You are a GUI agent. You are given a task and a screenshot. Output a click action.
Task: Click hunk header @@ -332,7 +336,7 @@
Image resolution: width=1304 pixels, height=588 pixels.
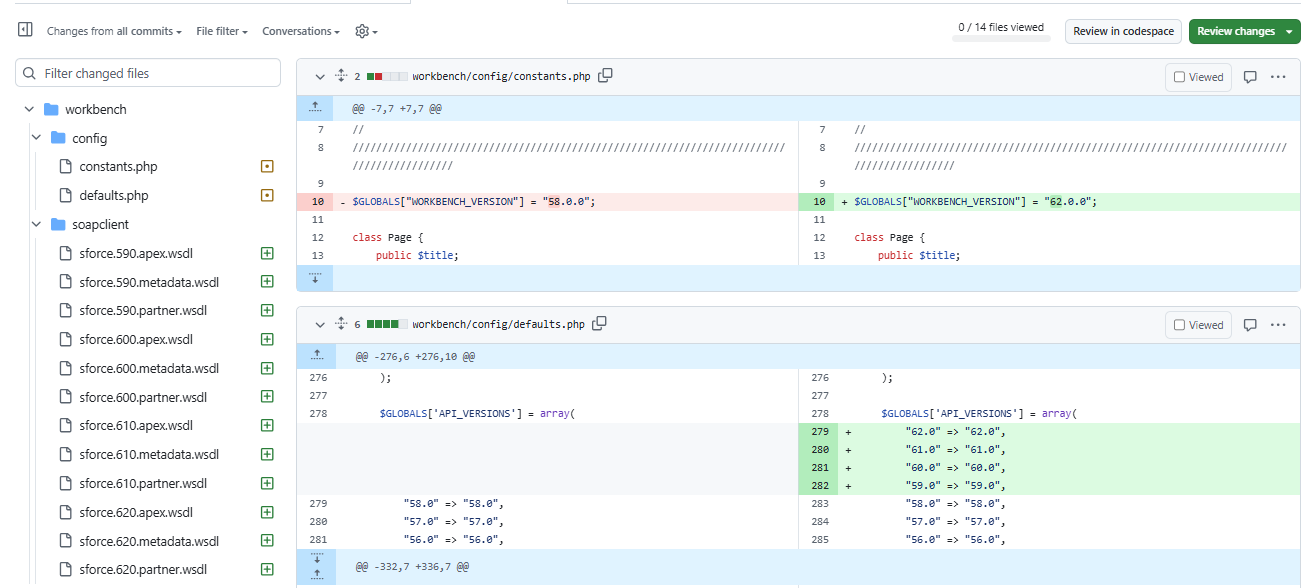tap(412, 567)
